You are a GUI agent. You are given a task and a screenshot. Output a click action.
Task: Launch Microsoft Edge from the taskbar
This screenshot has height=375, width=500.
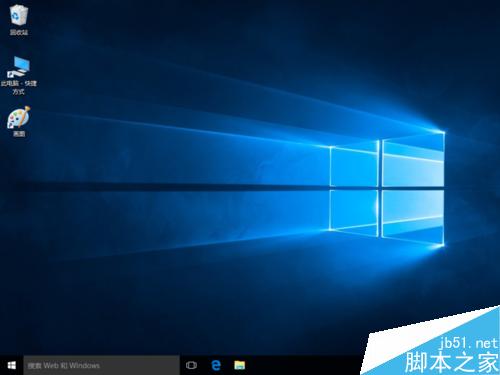[x=216, y=365]
